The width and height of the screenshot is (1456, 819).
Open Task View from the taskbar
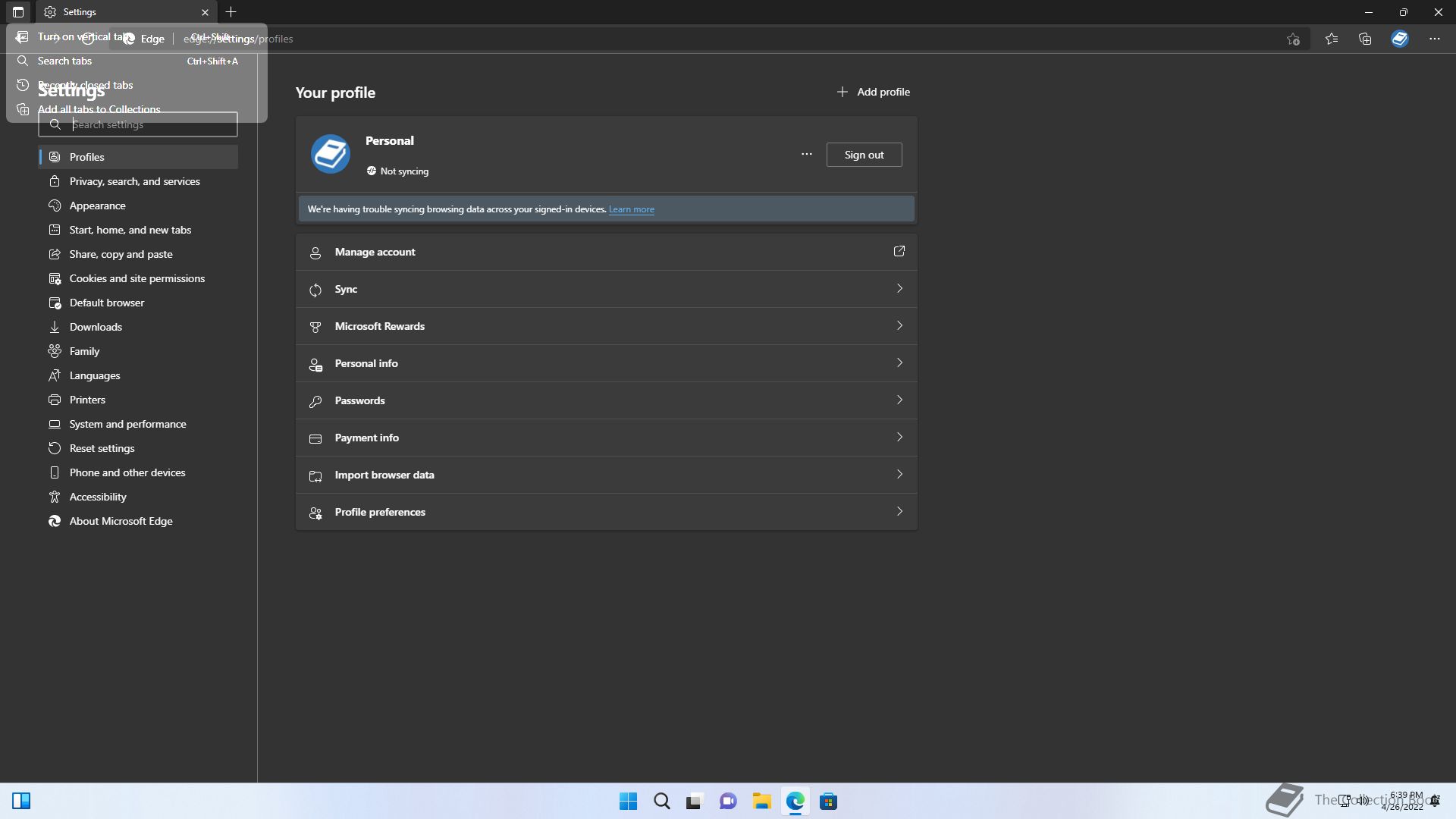pos(695,801)
